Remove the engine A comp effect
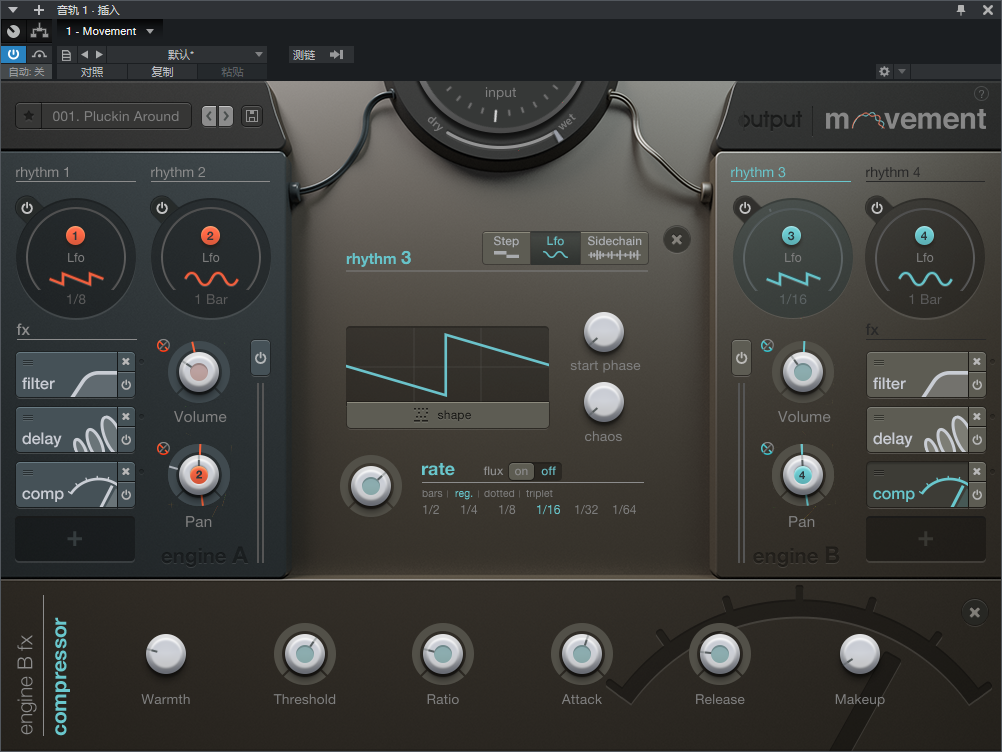The image size is (1002, 752). tap(126, 472)
